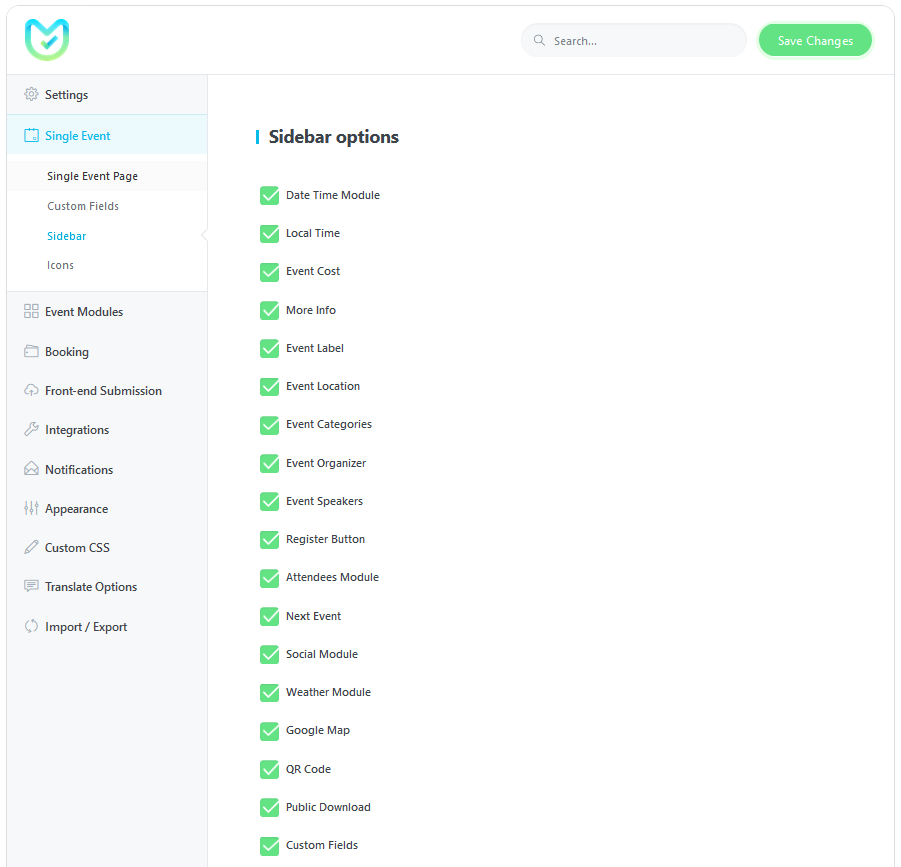Uncheck the Register Button checkbox
This screenshot has height=867, width=901.
[x=269, y=540]
